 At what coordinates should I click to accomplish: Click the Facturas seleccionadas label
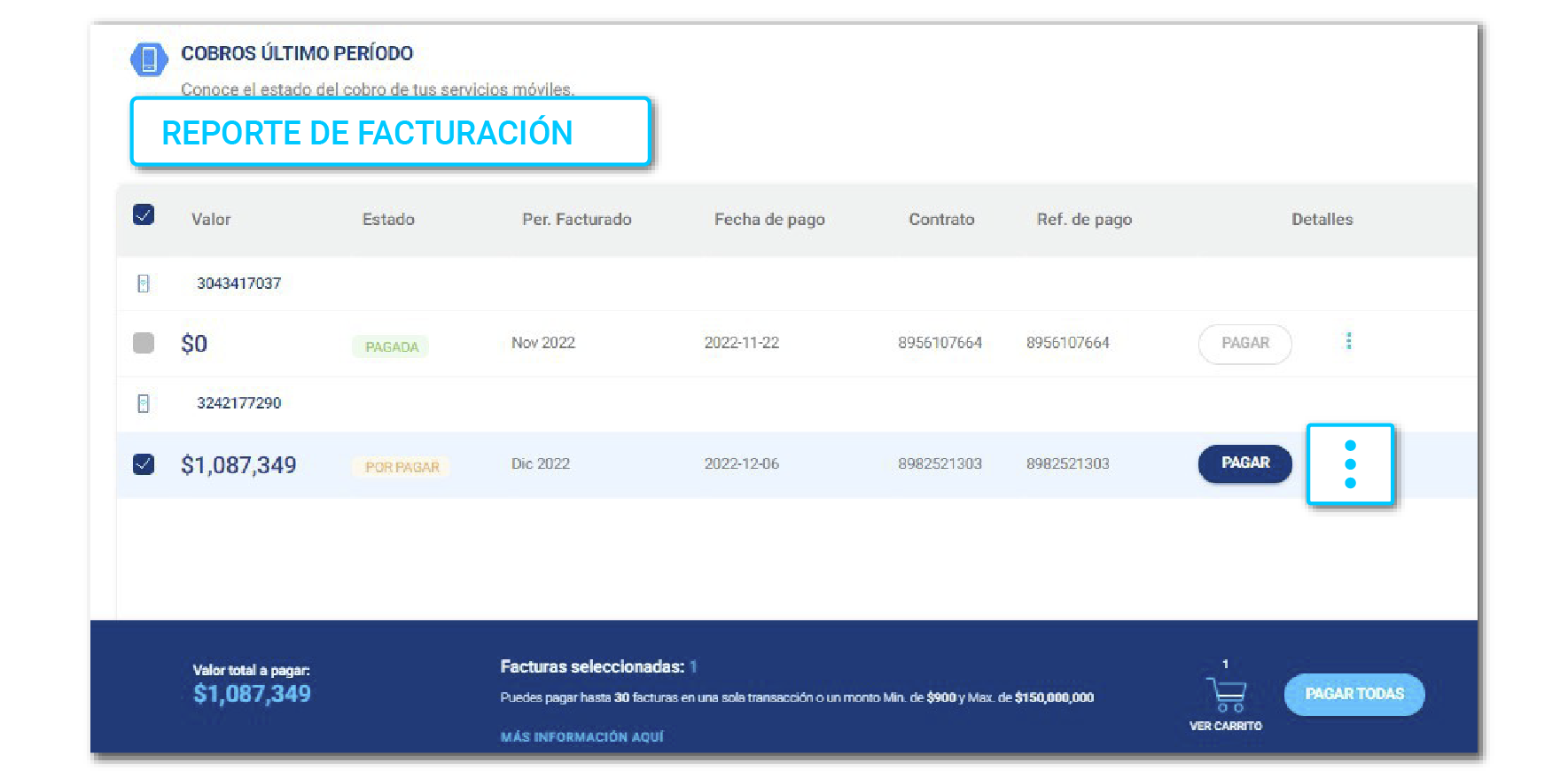coord(592,666)
